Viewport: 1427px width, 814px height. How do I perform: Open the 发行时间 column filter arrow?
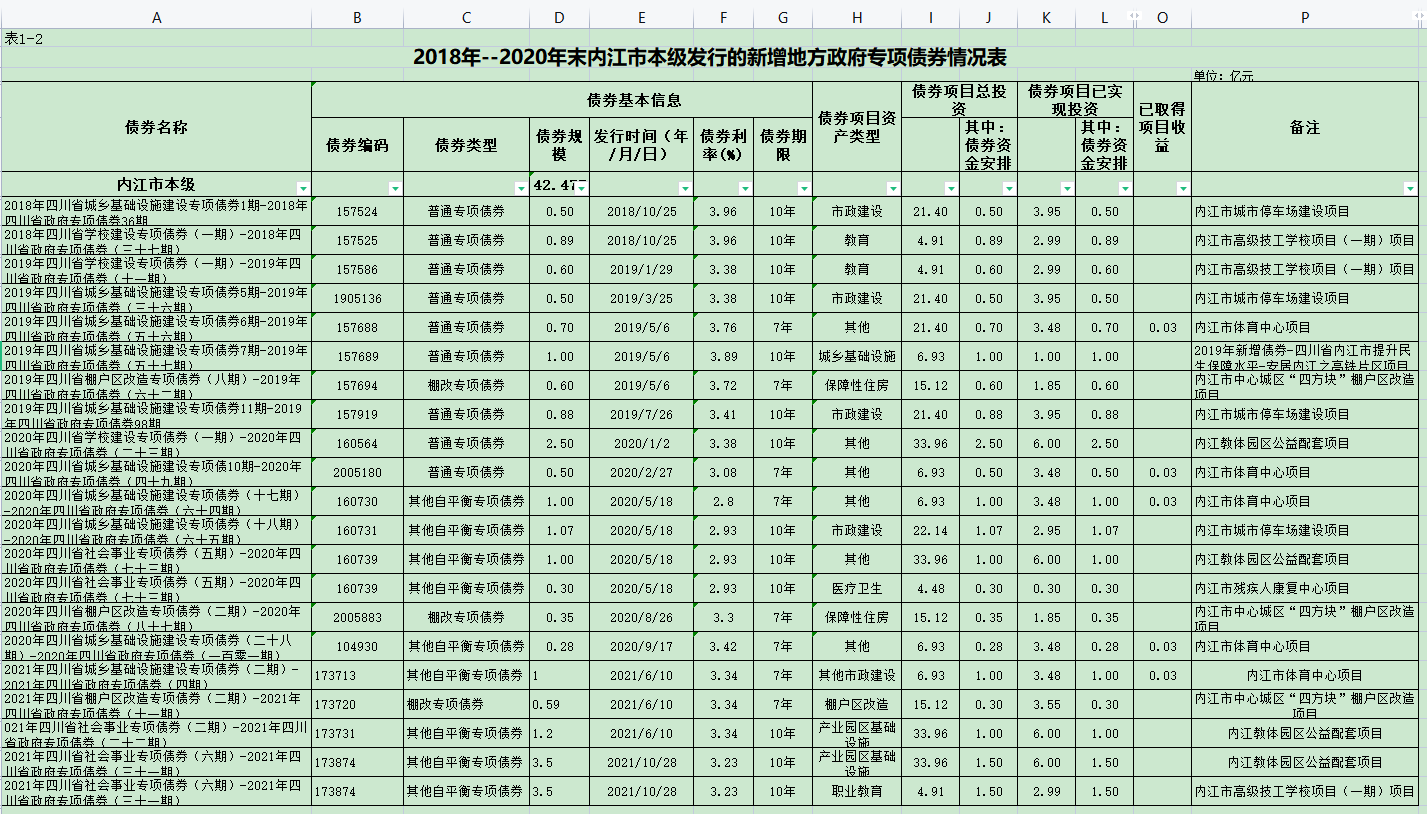[x=685, y=189]
